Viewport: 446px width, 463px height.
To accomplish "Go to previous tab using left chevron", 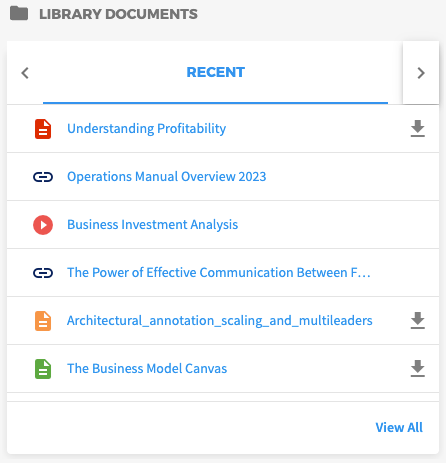I will (25, 73).
